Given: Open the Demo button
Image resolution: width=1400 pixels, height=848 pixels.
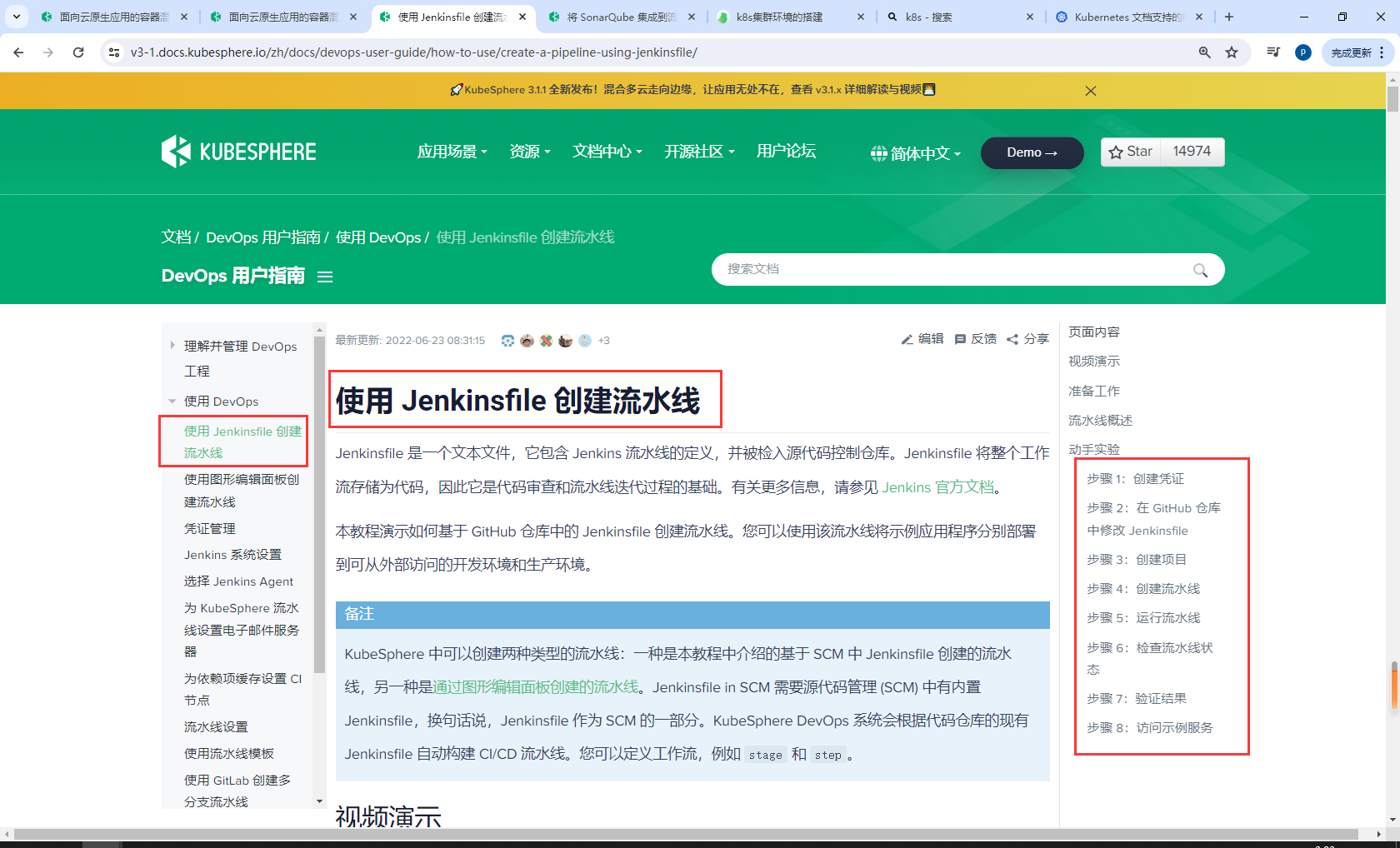Looking at the screenshot, I should pyautogui.click(x=1032, y=152).
